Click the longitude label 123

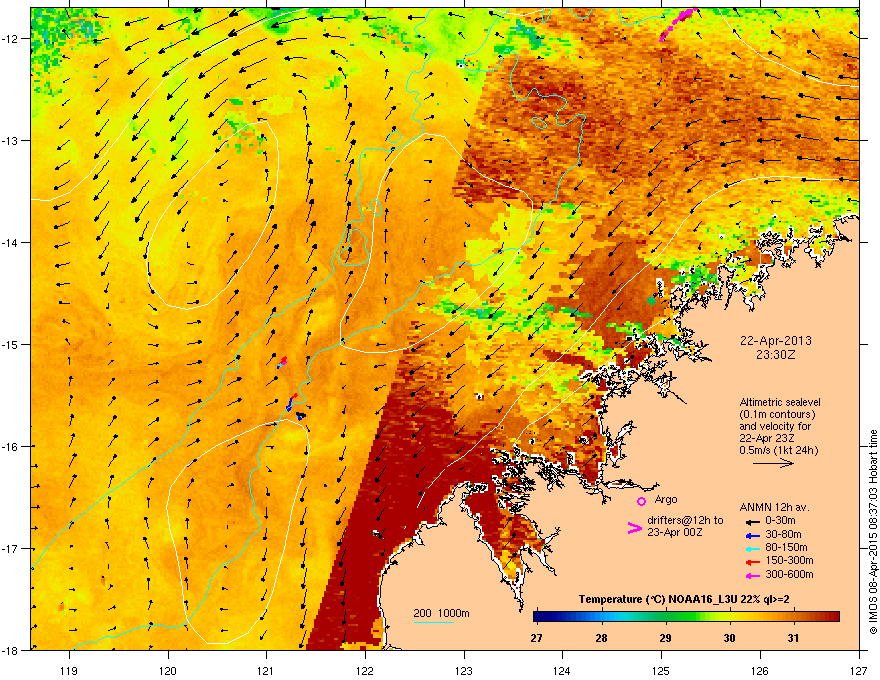pyautogui.click(x=464, y=670)
